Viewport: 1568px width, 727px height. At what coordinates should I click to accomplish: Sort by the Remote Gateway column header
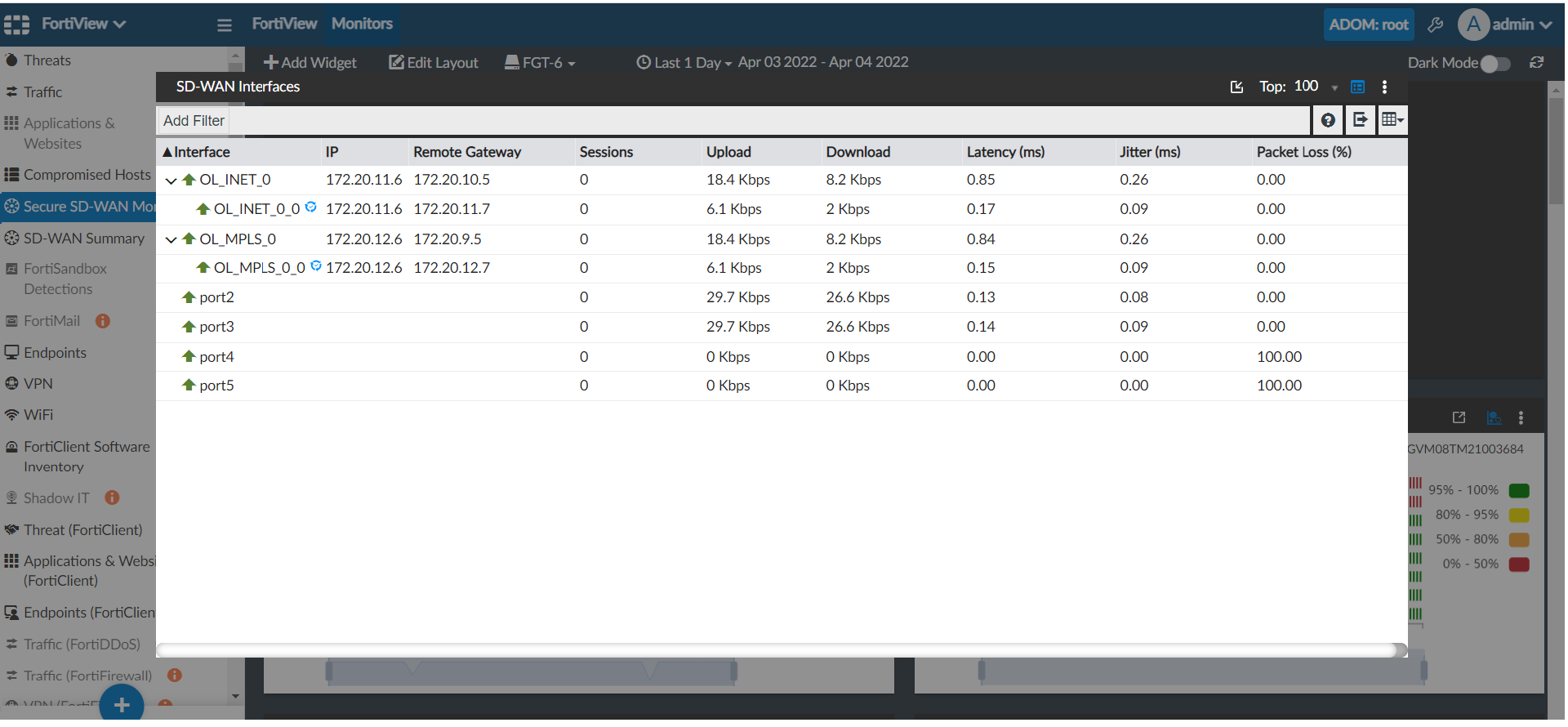pyautogui.click(x=467, y=152)
